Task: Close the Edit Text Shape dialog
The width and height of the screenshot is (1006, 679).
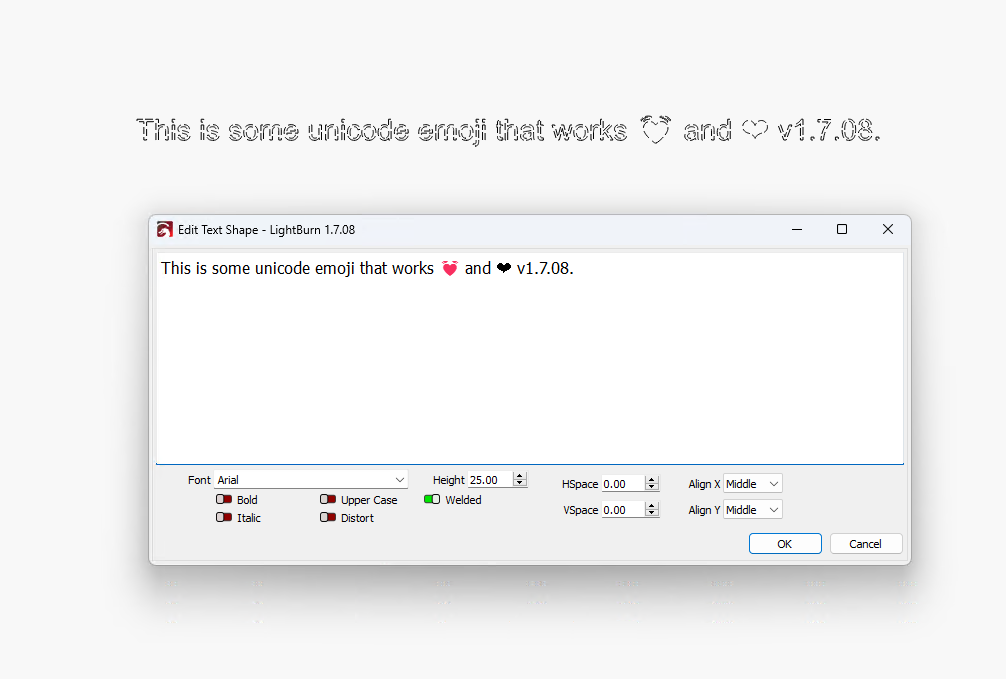Action: [888, 229]
